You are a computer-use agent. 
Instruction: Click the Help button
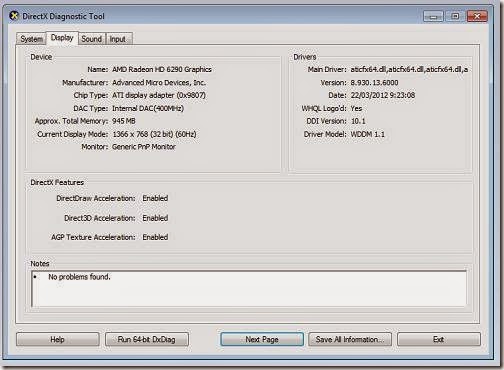57,340
